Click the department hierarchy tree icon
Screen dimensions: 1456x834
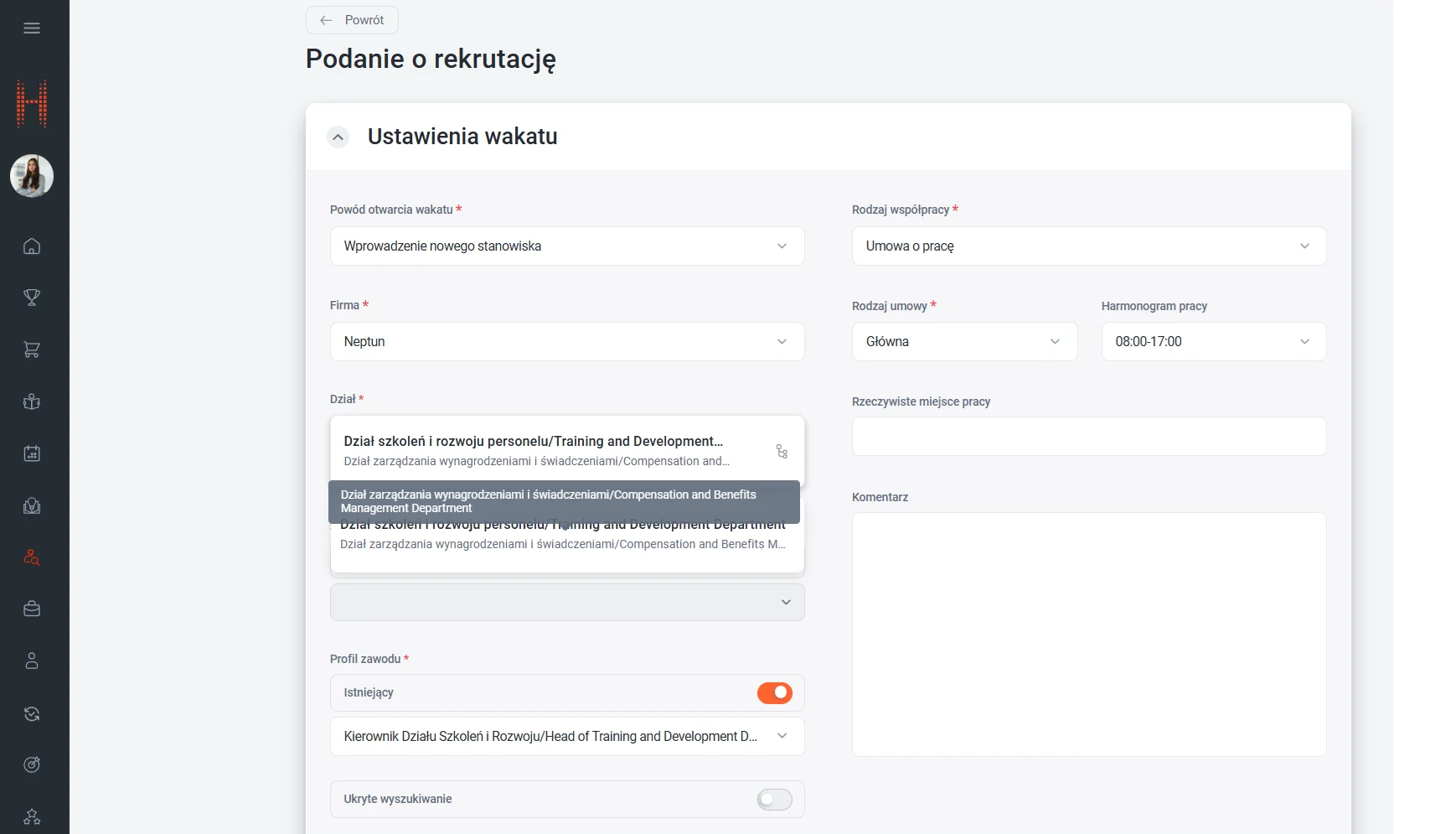click(782, 452)
